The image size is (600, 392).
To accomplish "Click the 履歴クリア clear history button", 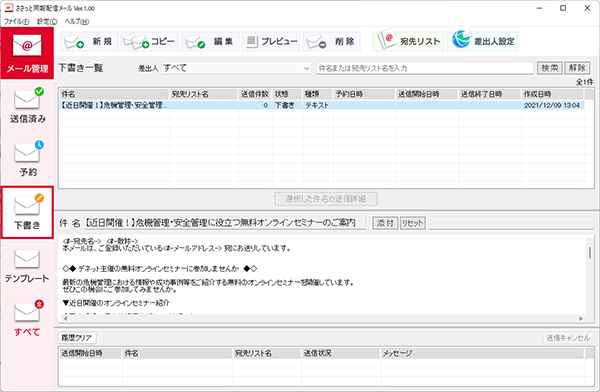I will (x=77, y=338).
